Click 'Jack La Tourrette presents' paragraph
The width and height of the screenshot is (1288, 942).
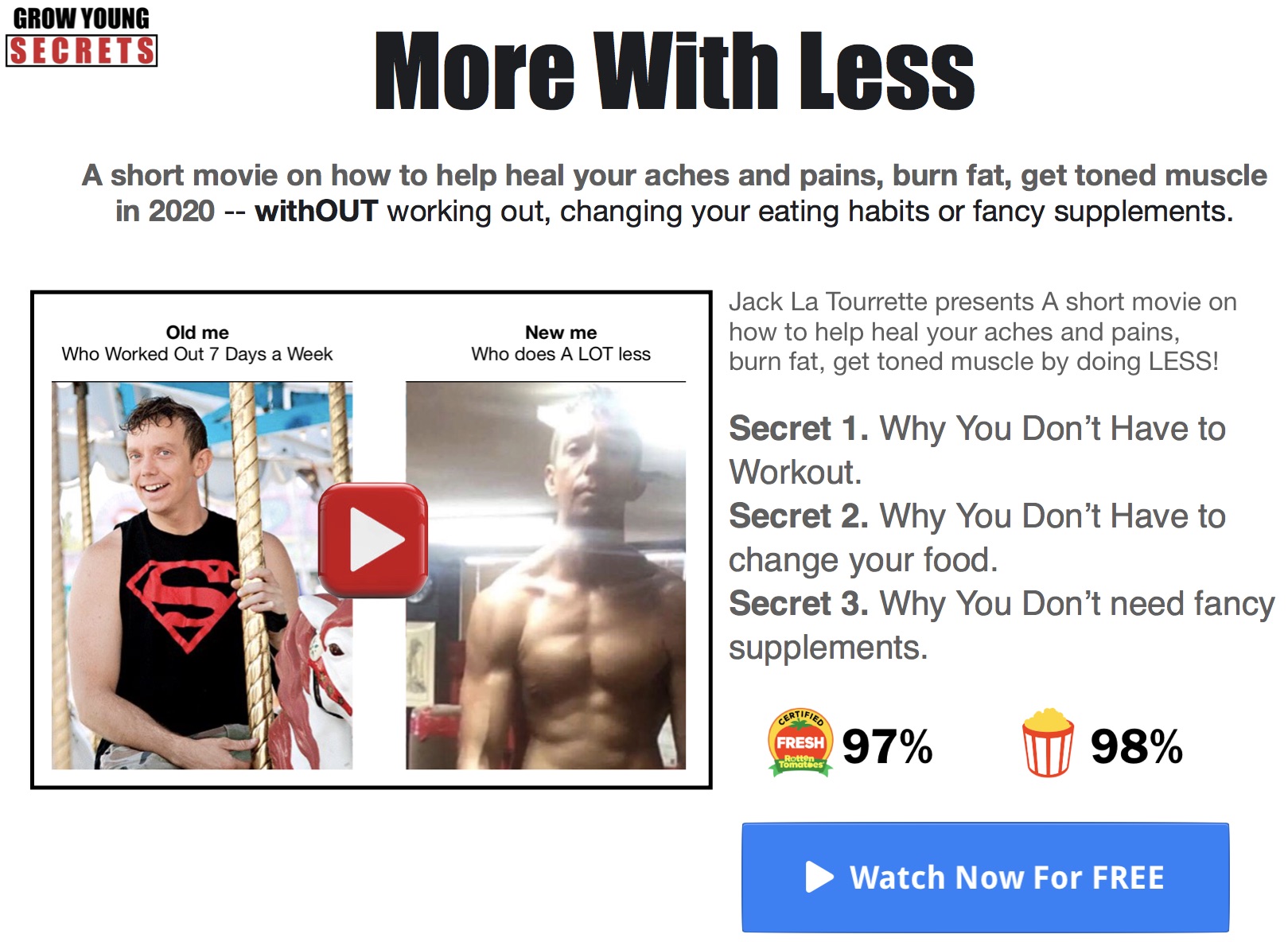(x=983, y=332)
